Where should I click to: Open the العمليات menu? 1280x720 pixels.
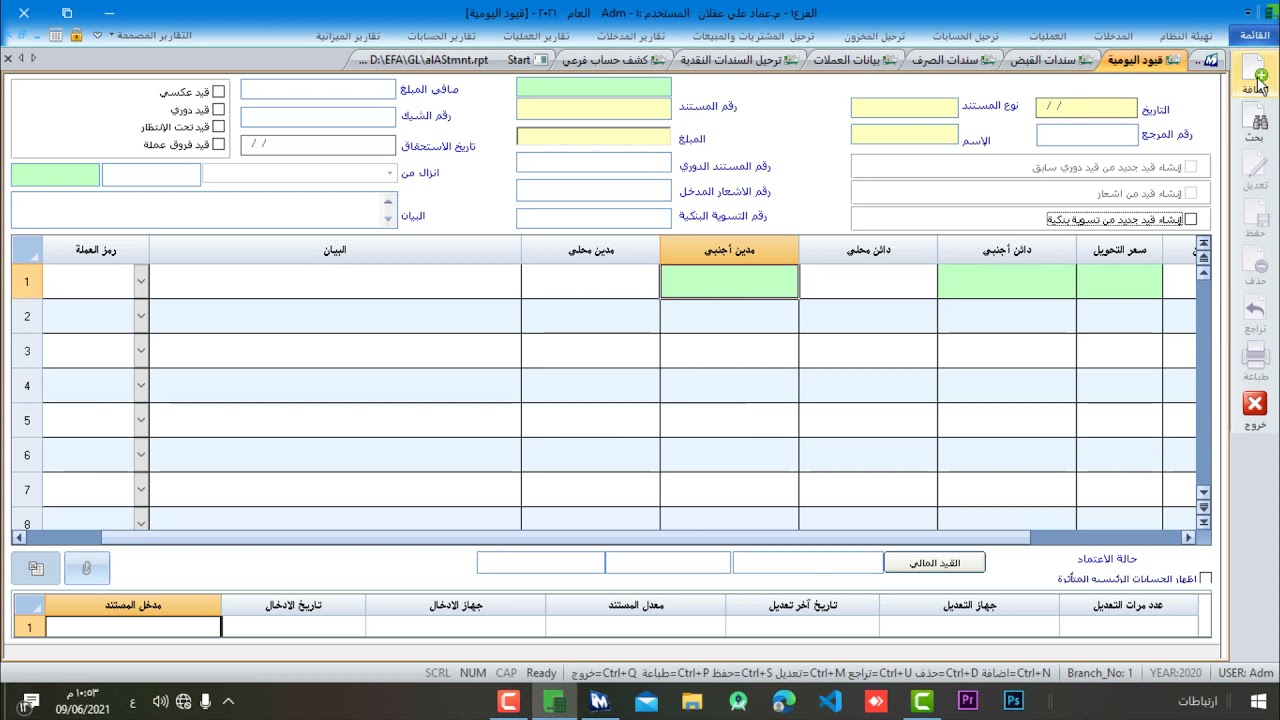pyautogui.click(x=1047, y=36)
